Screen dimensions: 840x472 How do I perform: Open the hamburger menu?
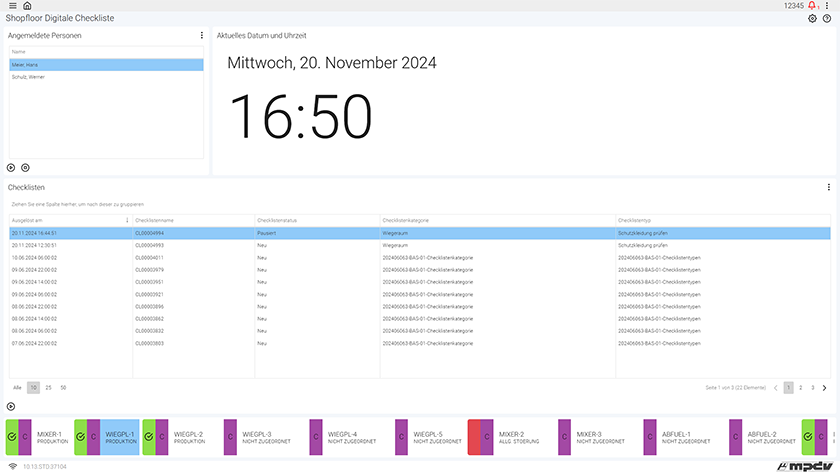11,6
